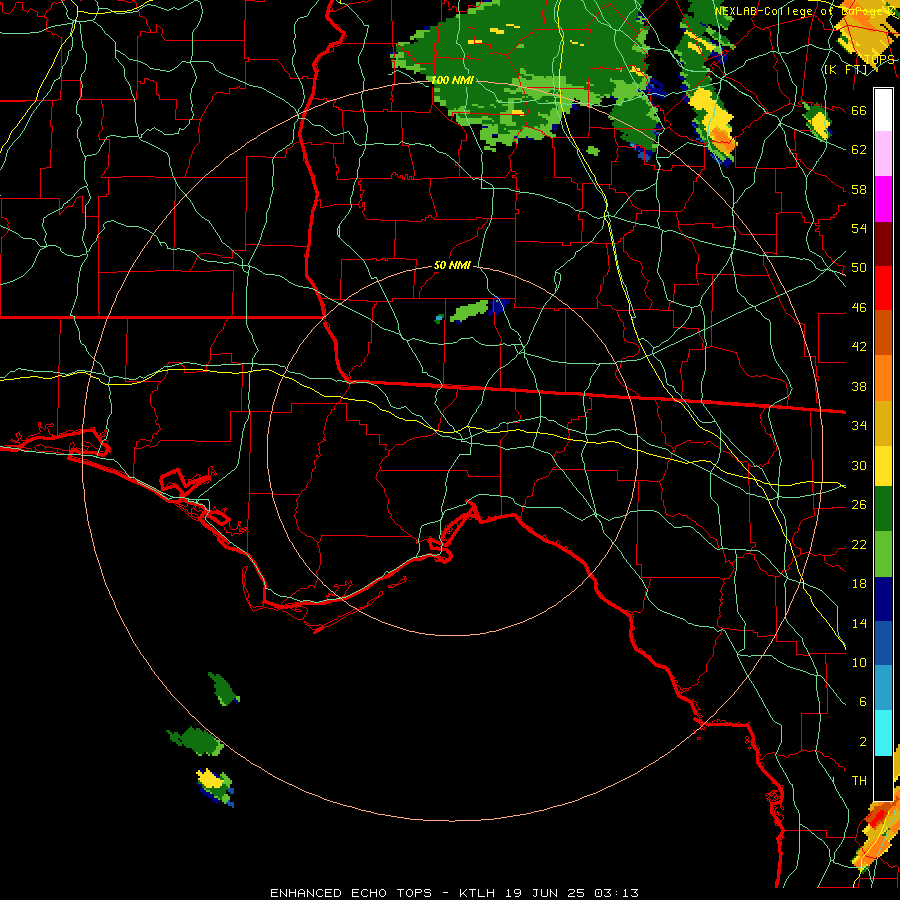Click the legend value "26"

coord(859,505)
